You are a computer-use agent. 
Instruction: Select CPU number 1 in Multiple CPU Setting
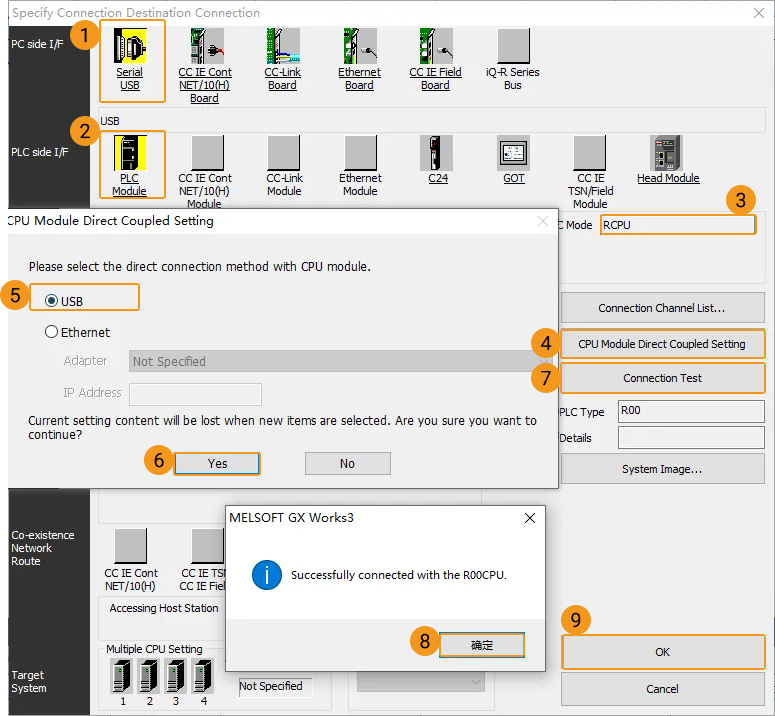(123, 677)
